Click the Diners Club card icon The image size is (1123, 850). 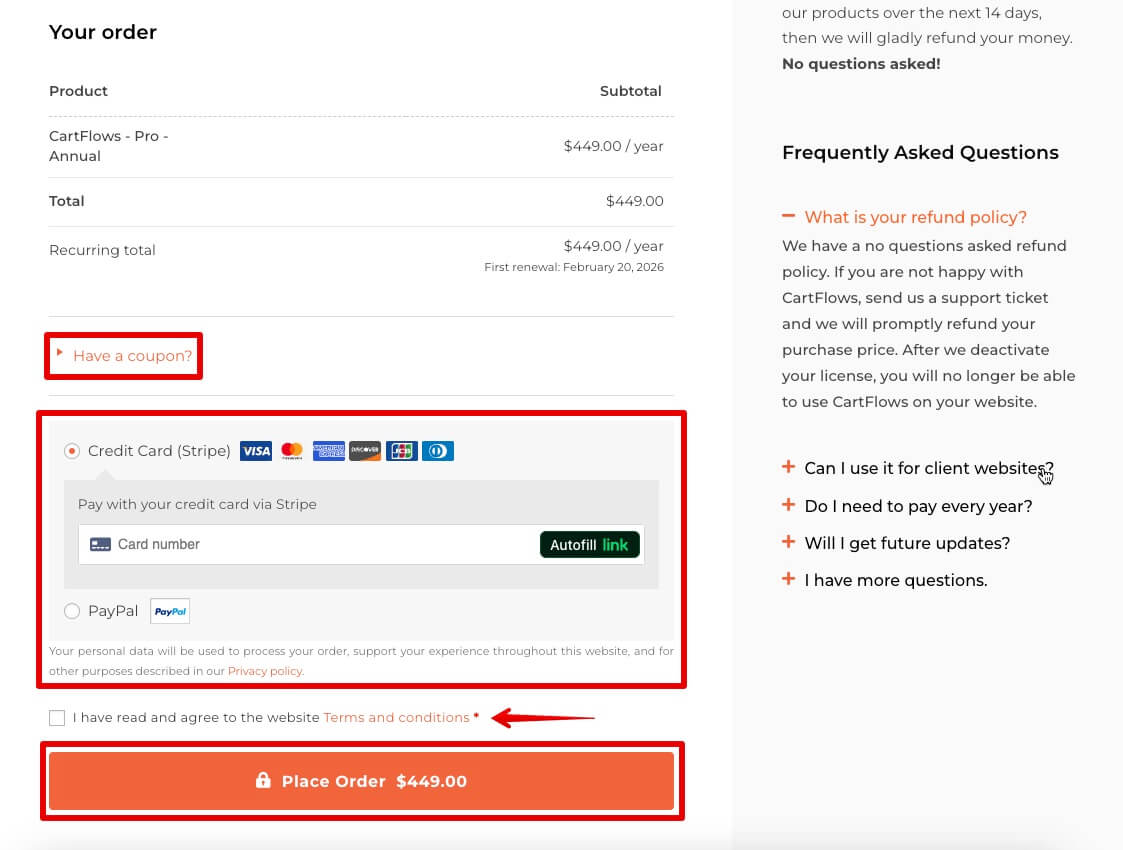pos(437,451)
